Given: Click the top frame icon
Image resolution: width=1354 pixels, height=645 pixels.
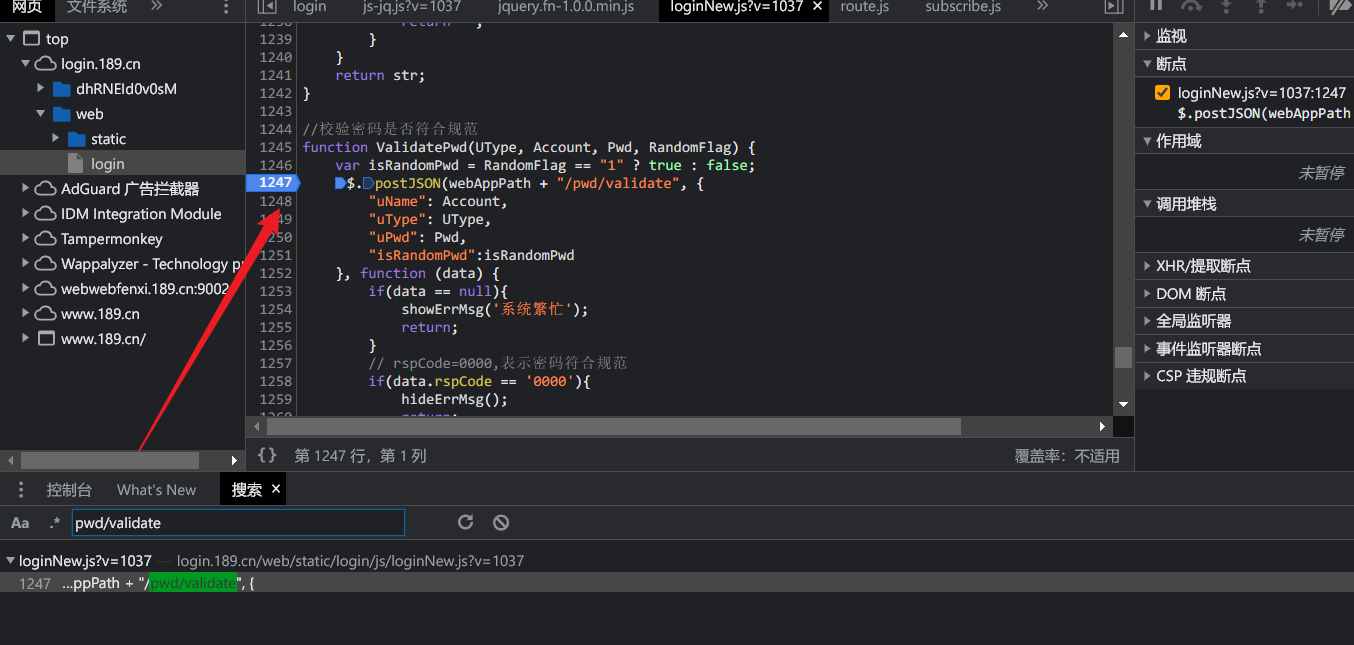Looking at the screenshot, I should 31,39.
